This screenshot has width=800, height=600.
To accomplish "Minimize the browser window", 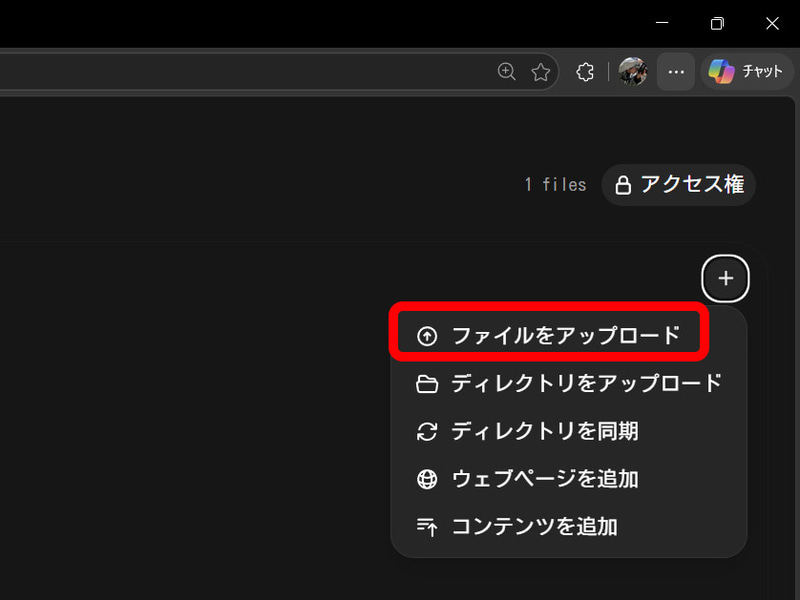I will pyautogui.click(x=662, y=23).
